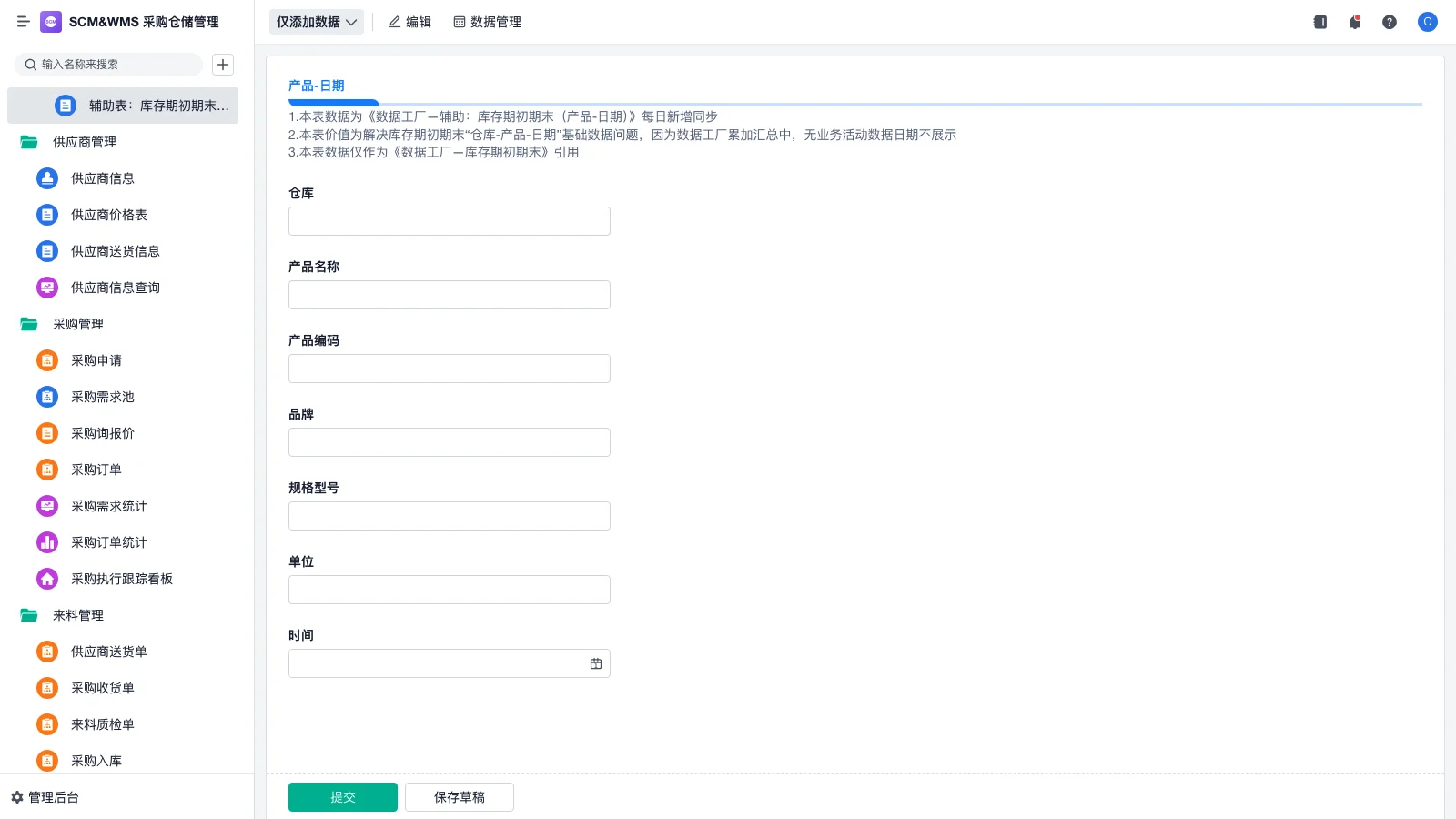
Task: Click the 采购询报价 orange icon
Action: pos(47,433)
